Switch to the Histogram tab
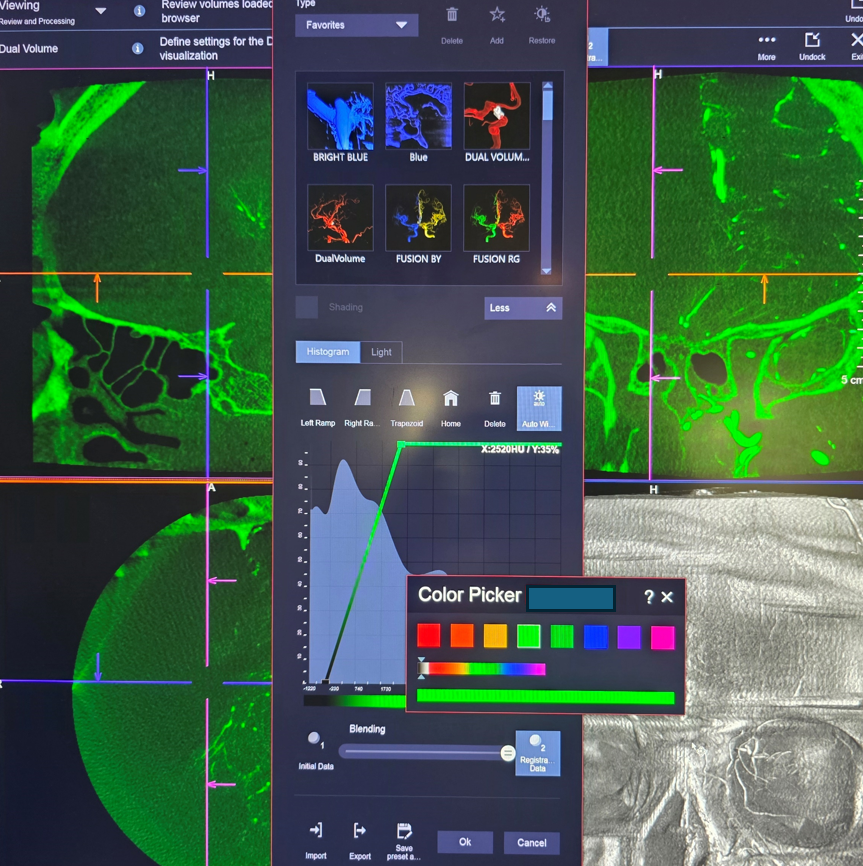The width and height of the screenshot is (863, 866). pos(327,352)
